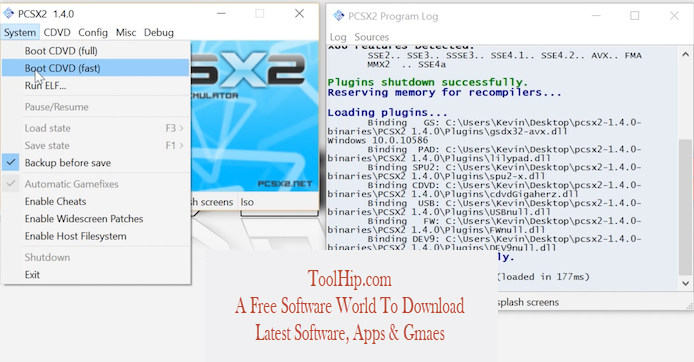Open the Sources menu in Program Log
The height and width of the screenshot is (362, 694).
[x=371, y=37]
